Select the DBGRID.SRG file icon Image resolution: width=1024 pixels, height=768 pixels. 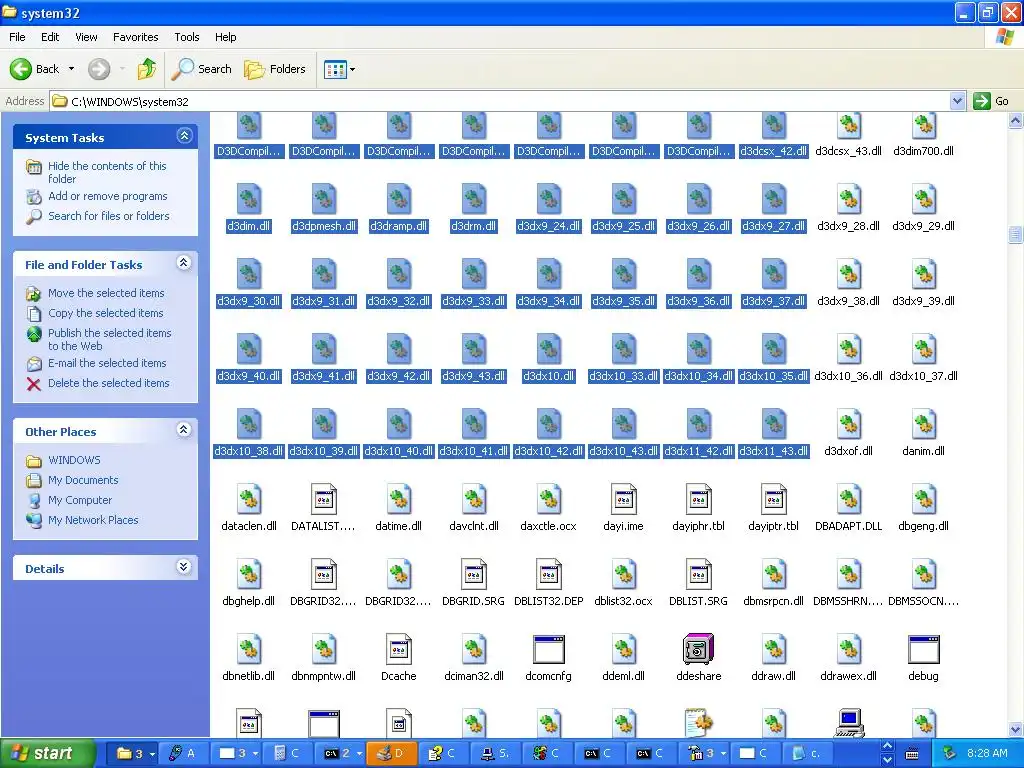click(473, 575)
